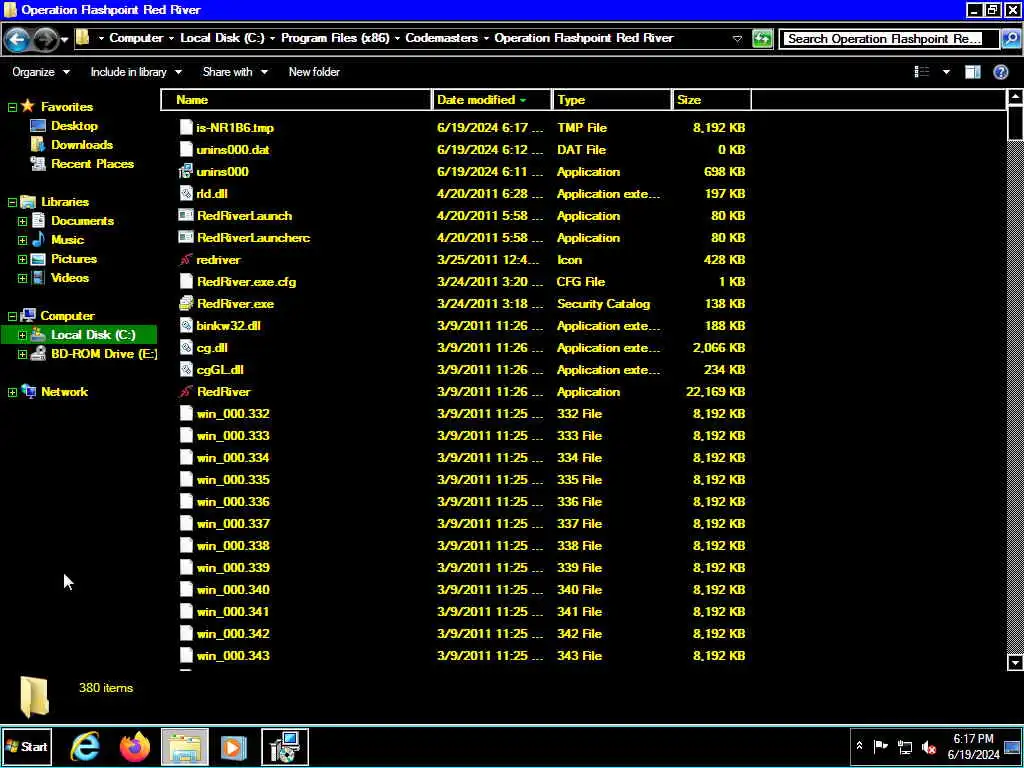The height and width of the screenshot is (768, 1024).
Task: Open the Share with menu
Action: coord(235,72)
